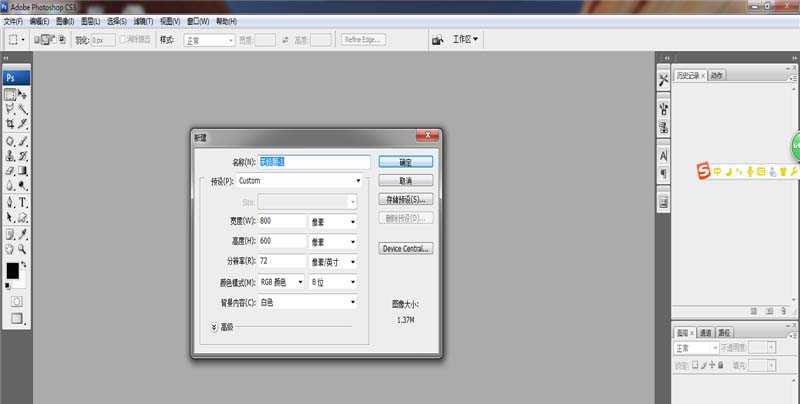Open the Character (A) panel icon
This screenshot has width=800, height=404.
(663, 156)
